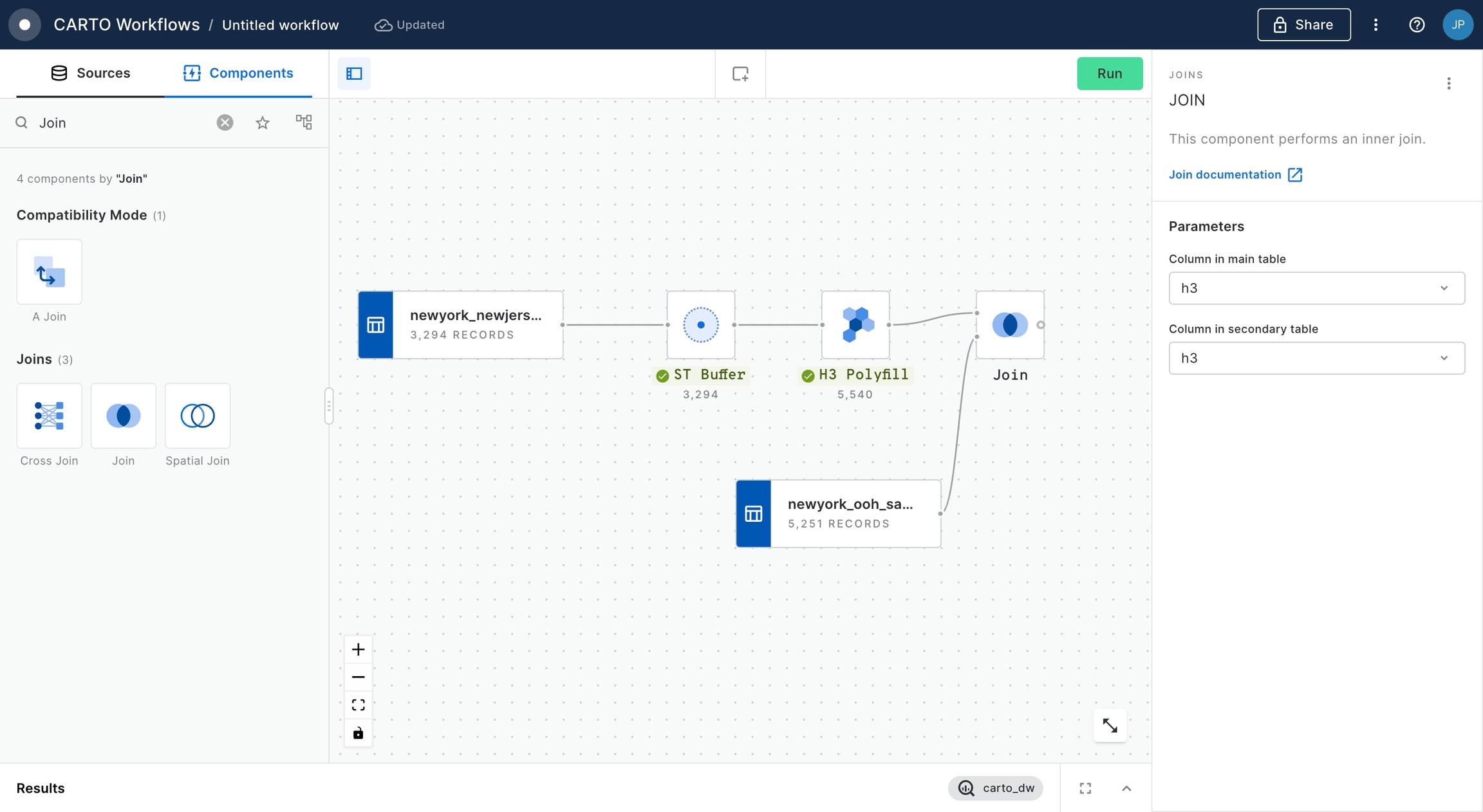The image size is (1483, 812).
Task: Run the workflow
Action: (1110, 73)
